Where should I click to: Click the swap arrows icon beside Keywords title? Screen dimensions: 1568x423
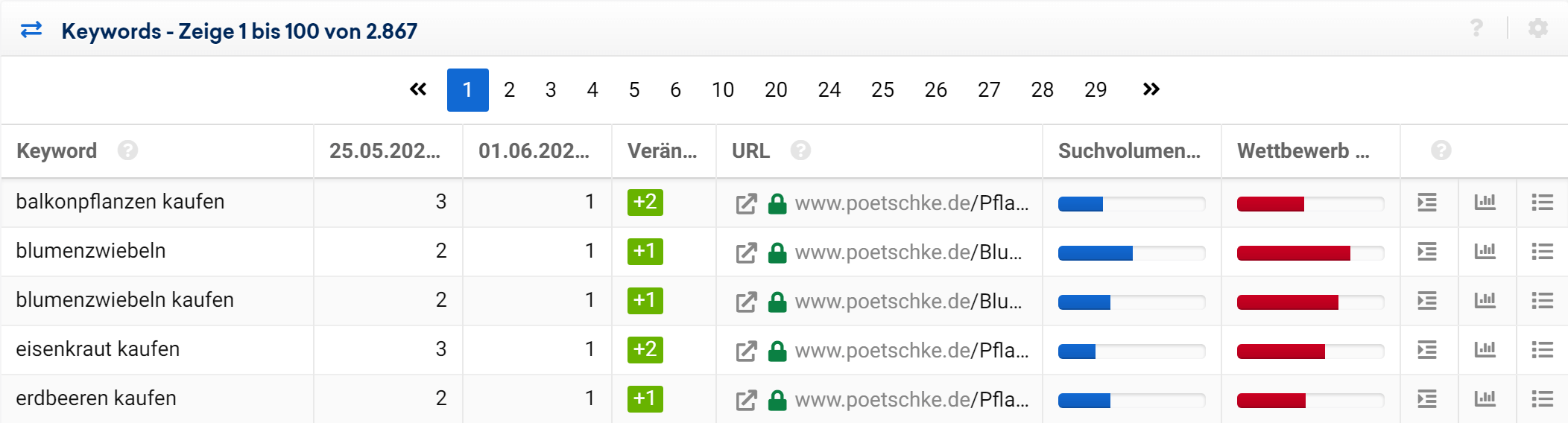(31, 30)
